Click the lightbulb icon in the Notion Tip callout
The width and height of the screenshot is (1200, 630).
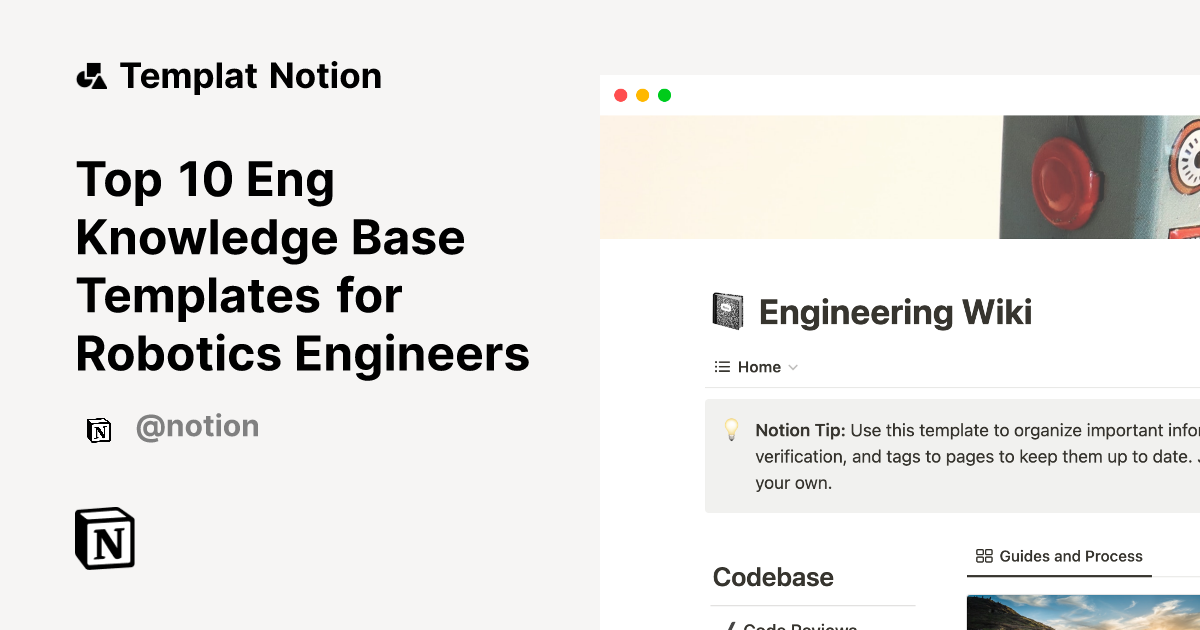click(732, 430)
